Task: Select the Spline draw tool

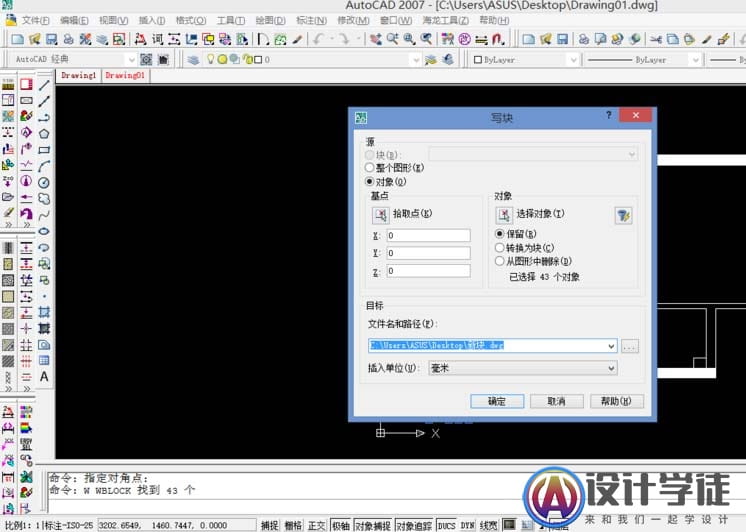Action: [44, 215]
